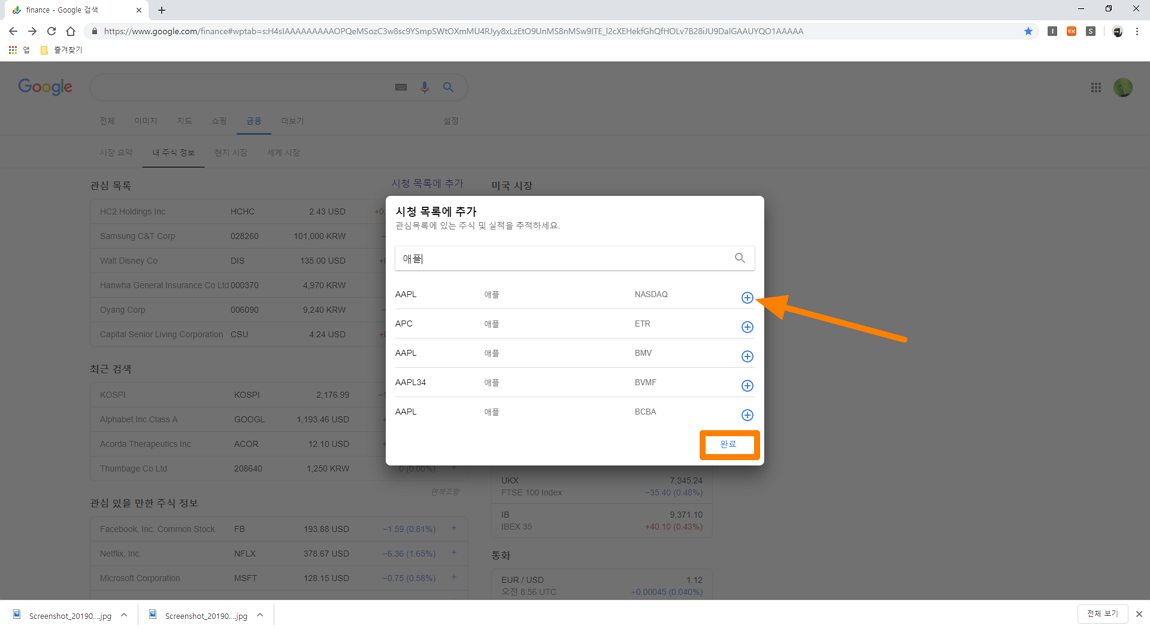Screen dimensions: 1150x629
Task: Click the browser address bar URL
Action: [453, 31]
